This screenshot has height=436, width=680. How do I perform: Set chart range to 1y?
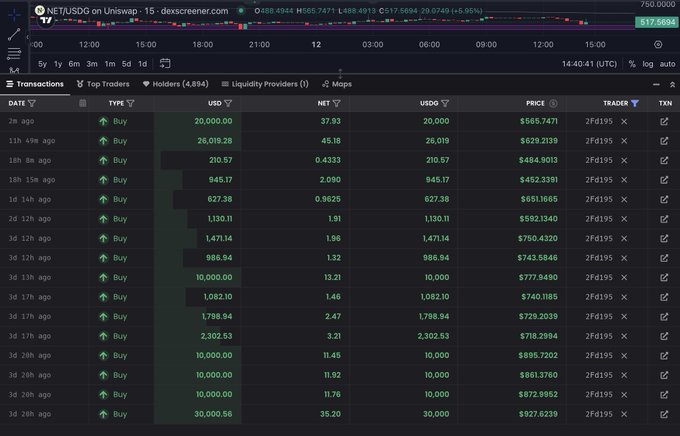pyautogui.click(x=58, y=64)
